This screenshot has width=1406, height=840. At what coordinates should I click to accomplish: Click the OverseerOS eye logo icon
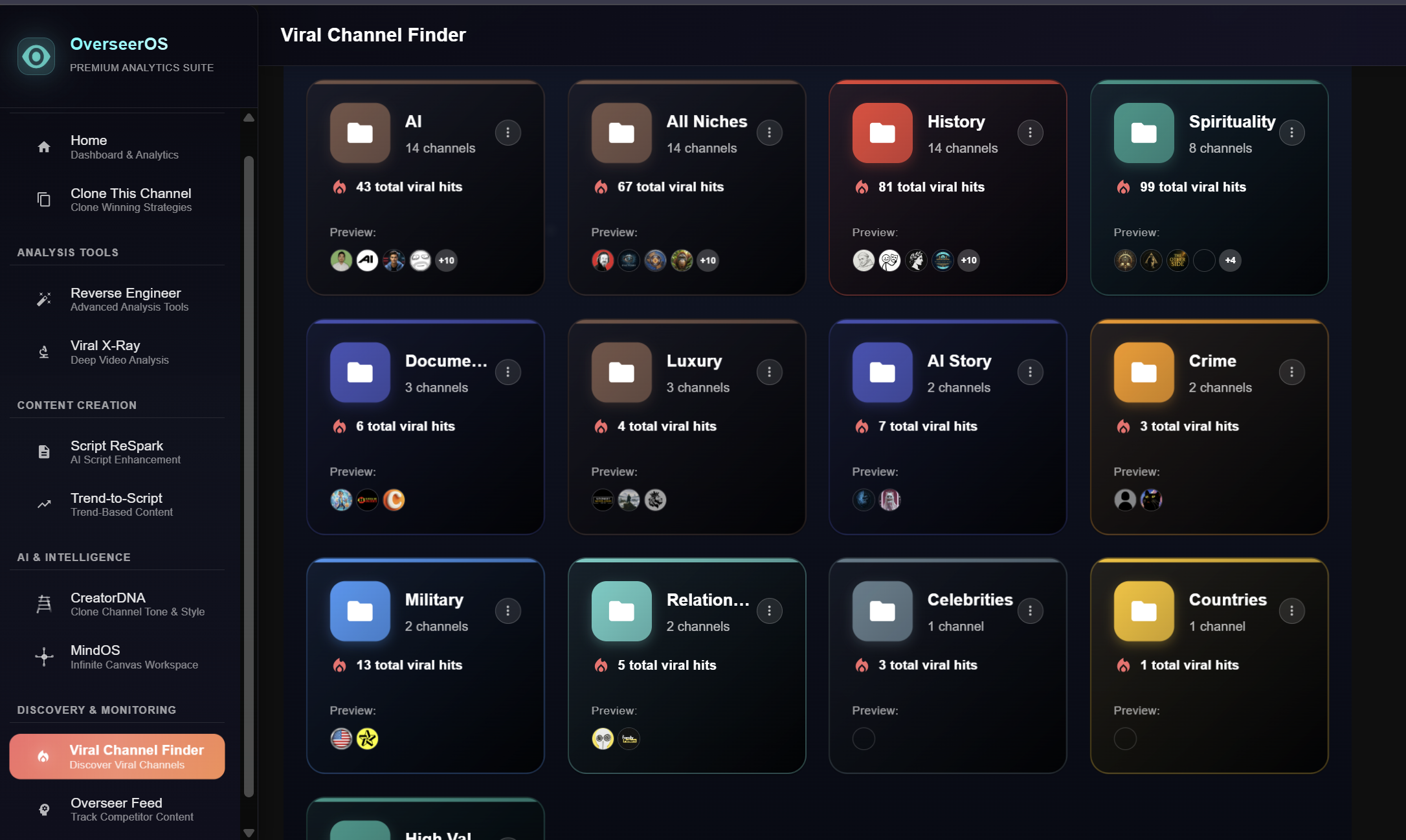[x=36, y=56]
